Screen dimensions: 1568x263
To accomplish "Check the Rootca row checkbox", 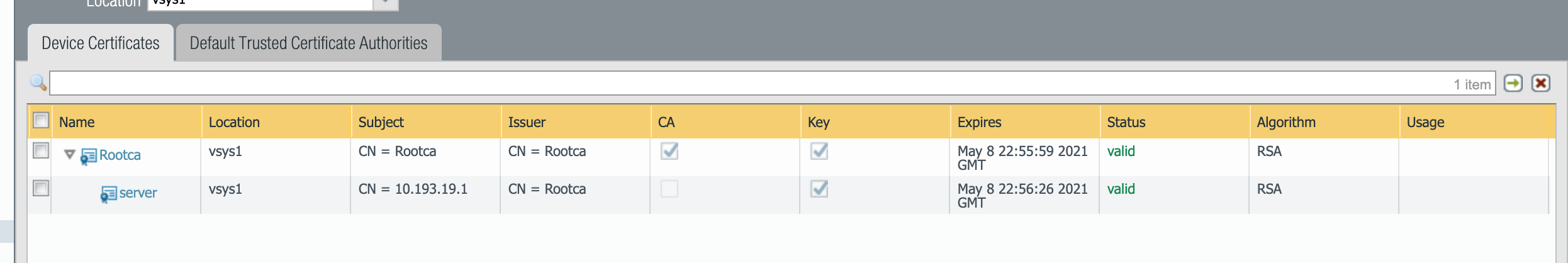I will click(41, 150).
